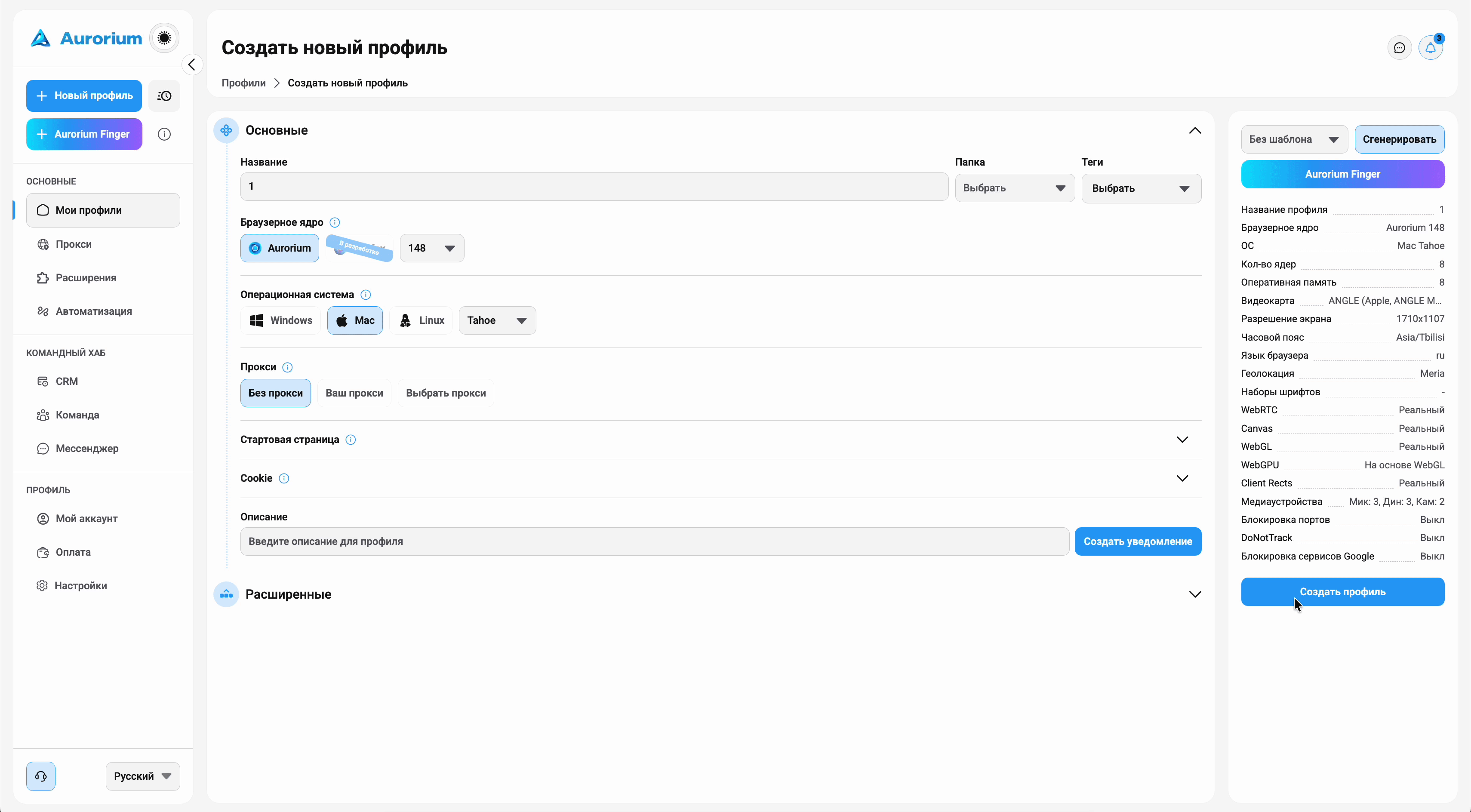Click the Сгенерировать button
The width and height of the screenshot is (1471, 812).
coord(1399,139)
